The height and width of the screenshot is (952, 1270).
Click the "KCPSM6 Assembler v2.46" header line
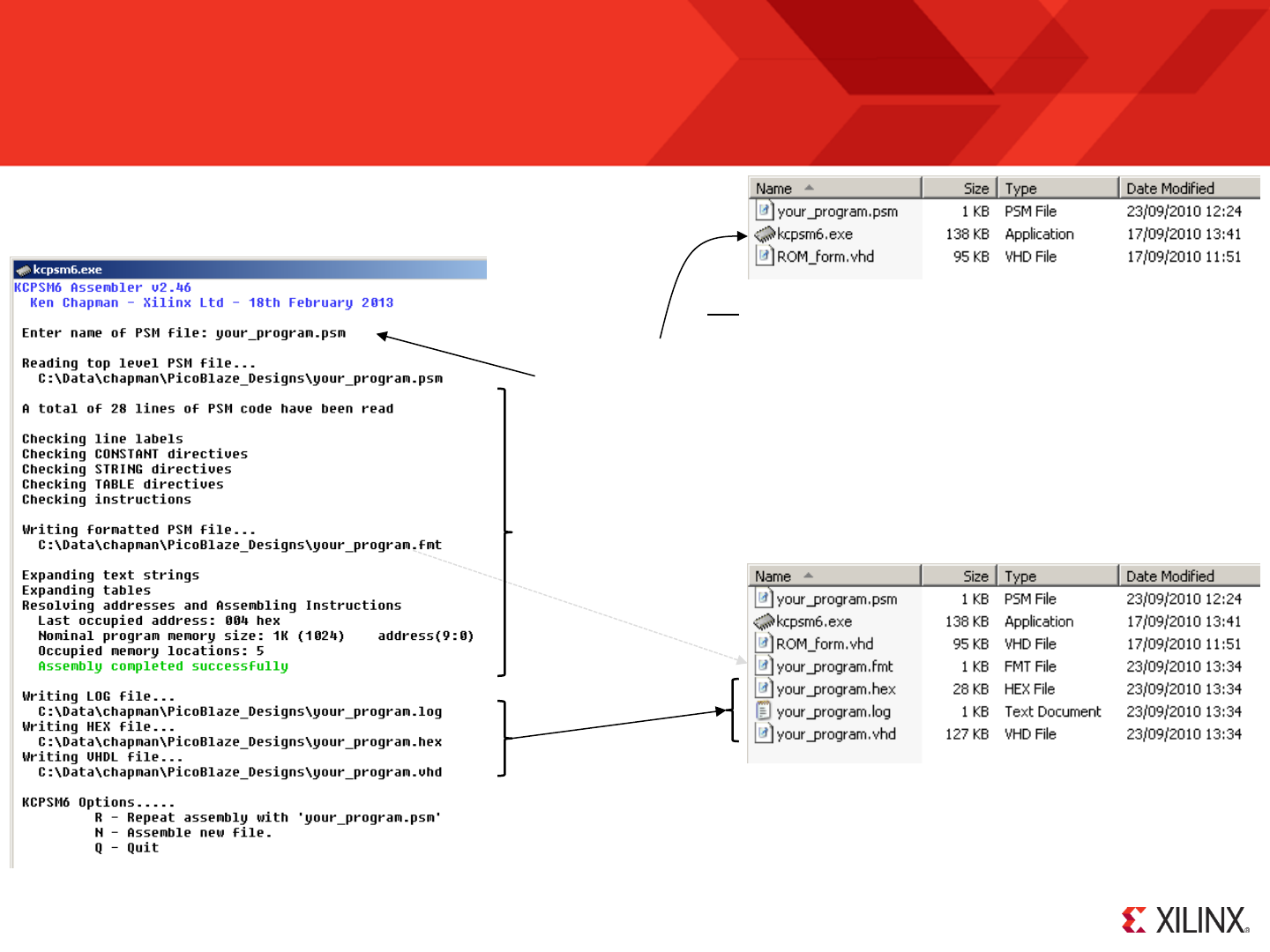tap(102, 287)
